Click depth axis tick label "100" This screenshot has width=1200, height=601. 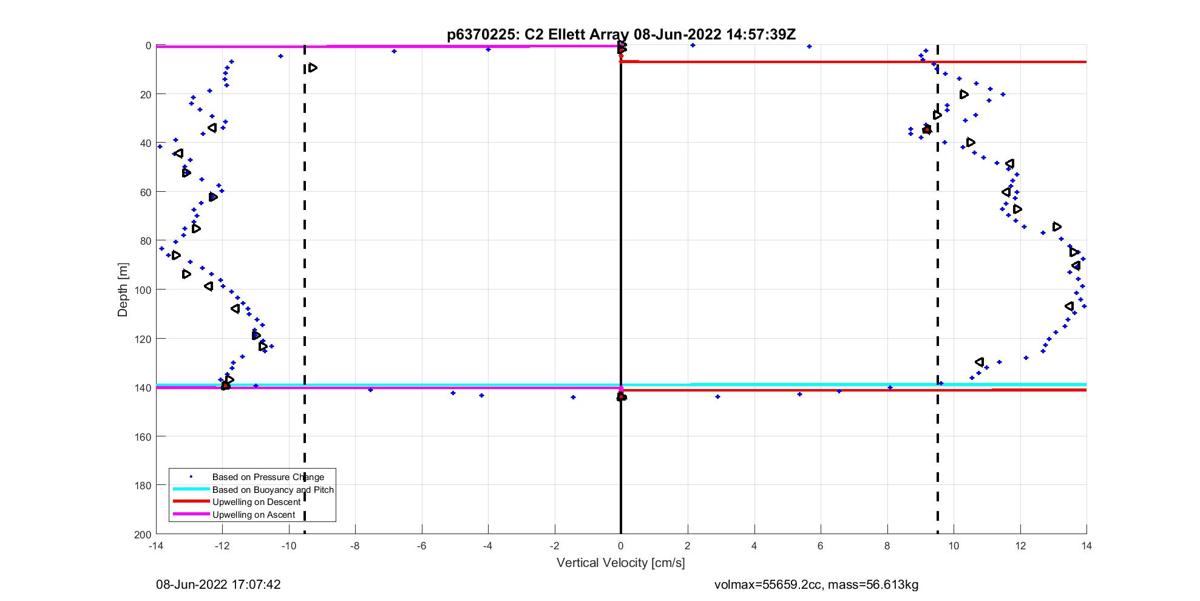(x=141, y=290)
